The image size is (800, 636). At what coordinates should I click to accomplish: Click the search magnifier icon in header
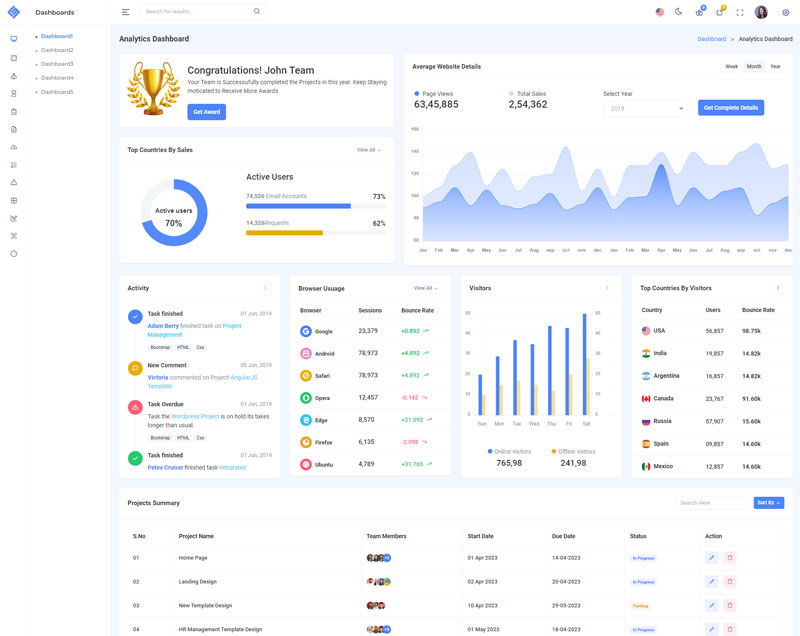click(256, 12)
